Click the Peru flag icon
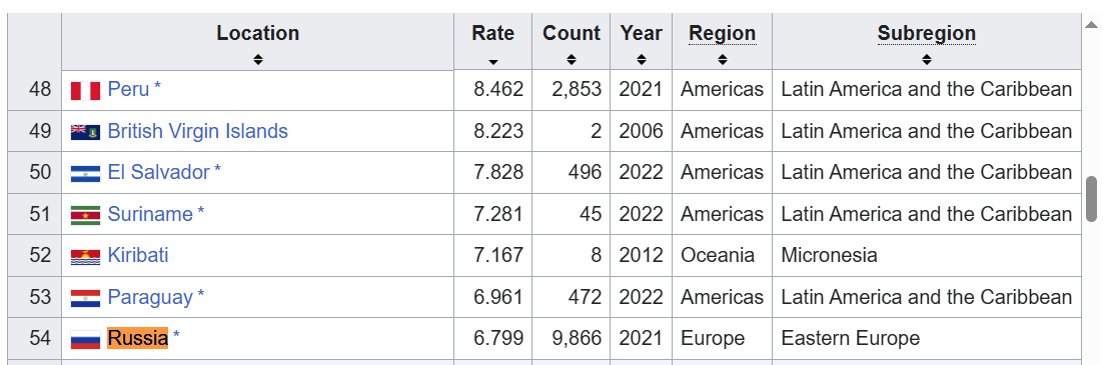This screenshot has height=365, width=1109. click(x=85, y=91)
